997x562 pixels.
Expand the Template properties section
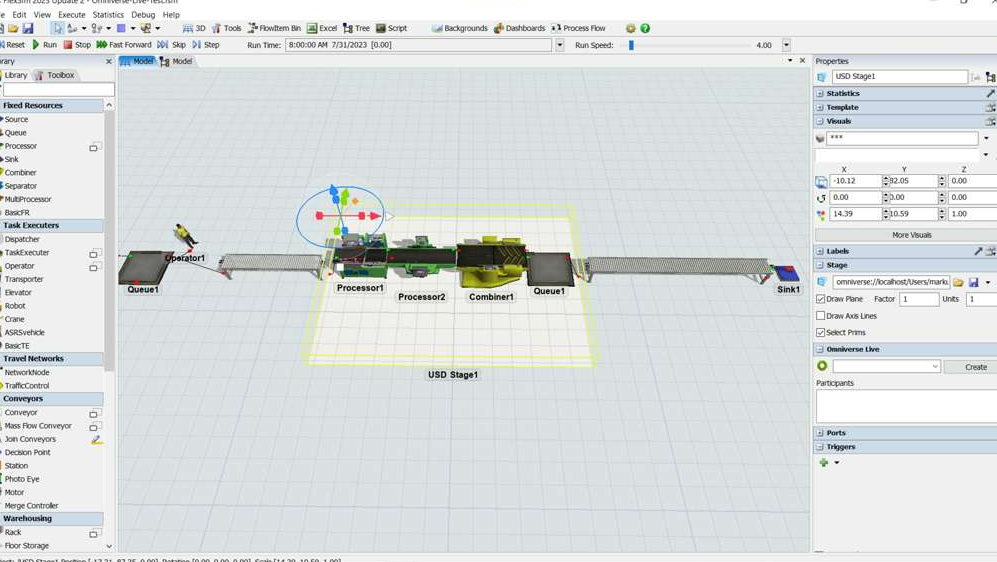pos(820,107)
